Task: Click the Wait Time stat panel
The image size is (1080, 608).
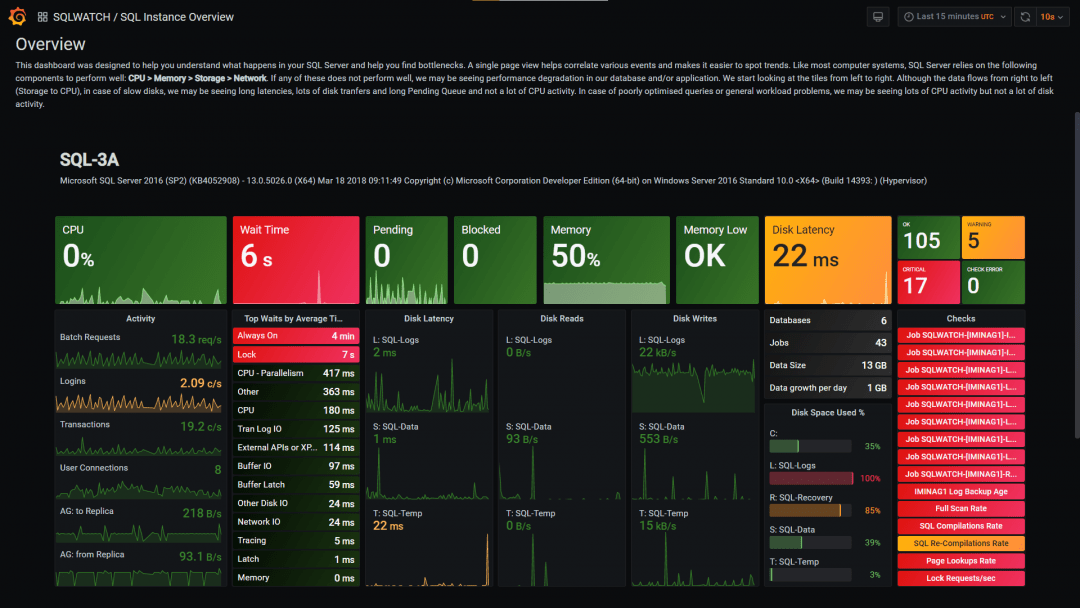Action: [x=295, y=260]
